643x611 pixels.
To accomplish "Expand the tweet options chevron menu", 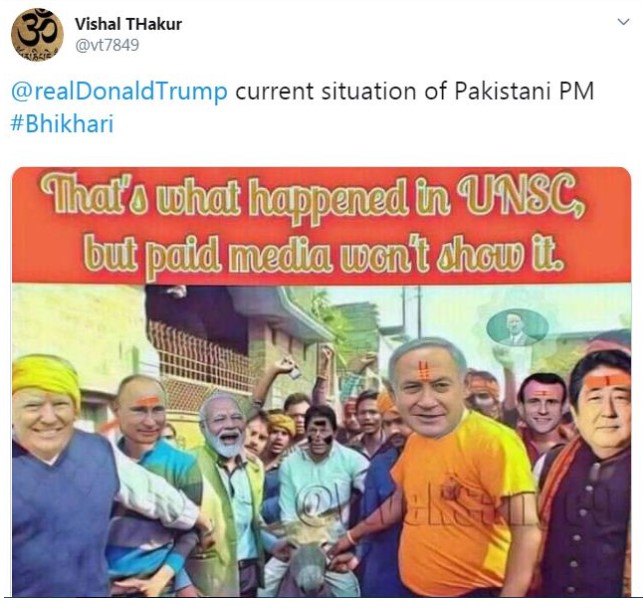I will pos(623,22).
